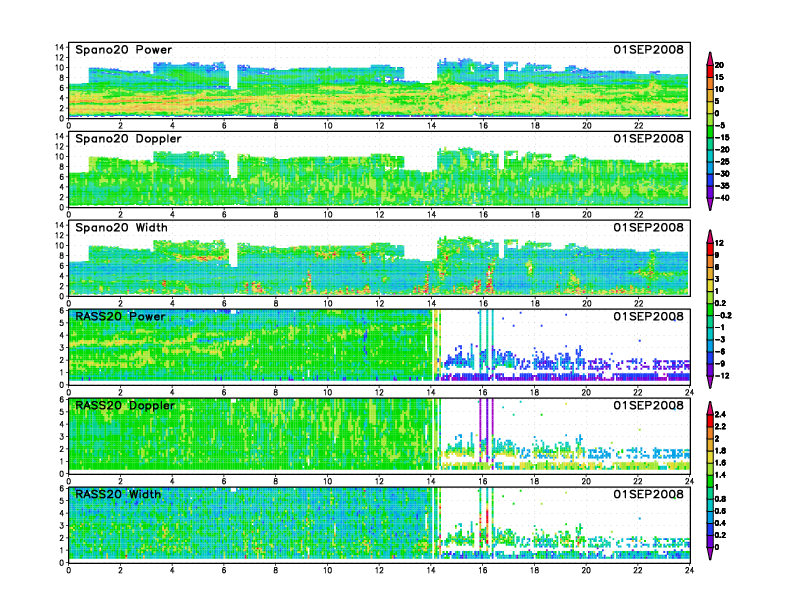Click the 01SEP2008 date in RASS20 Width panel
Viewport: 792px width, 612px height.
[x=649, y=494]
